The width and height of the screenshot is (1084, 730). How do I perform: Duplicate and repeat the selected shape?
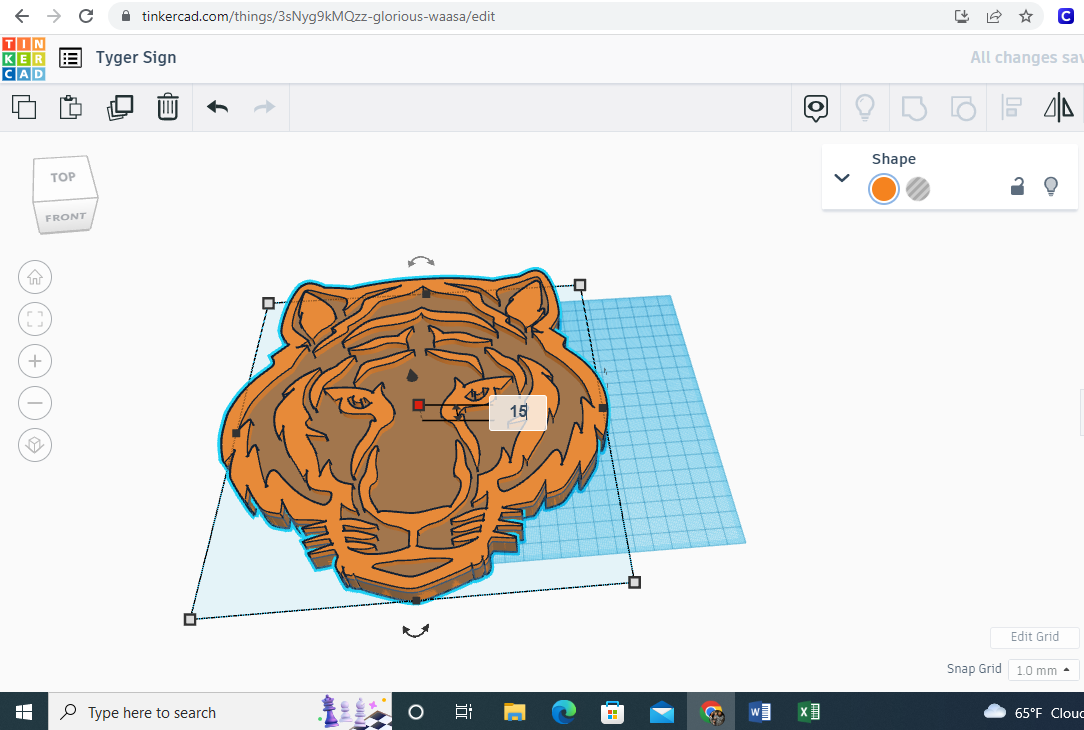pos(120,107)
